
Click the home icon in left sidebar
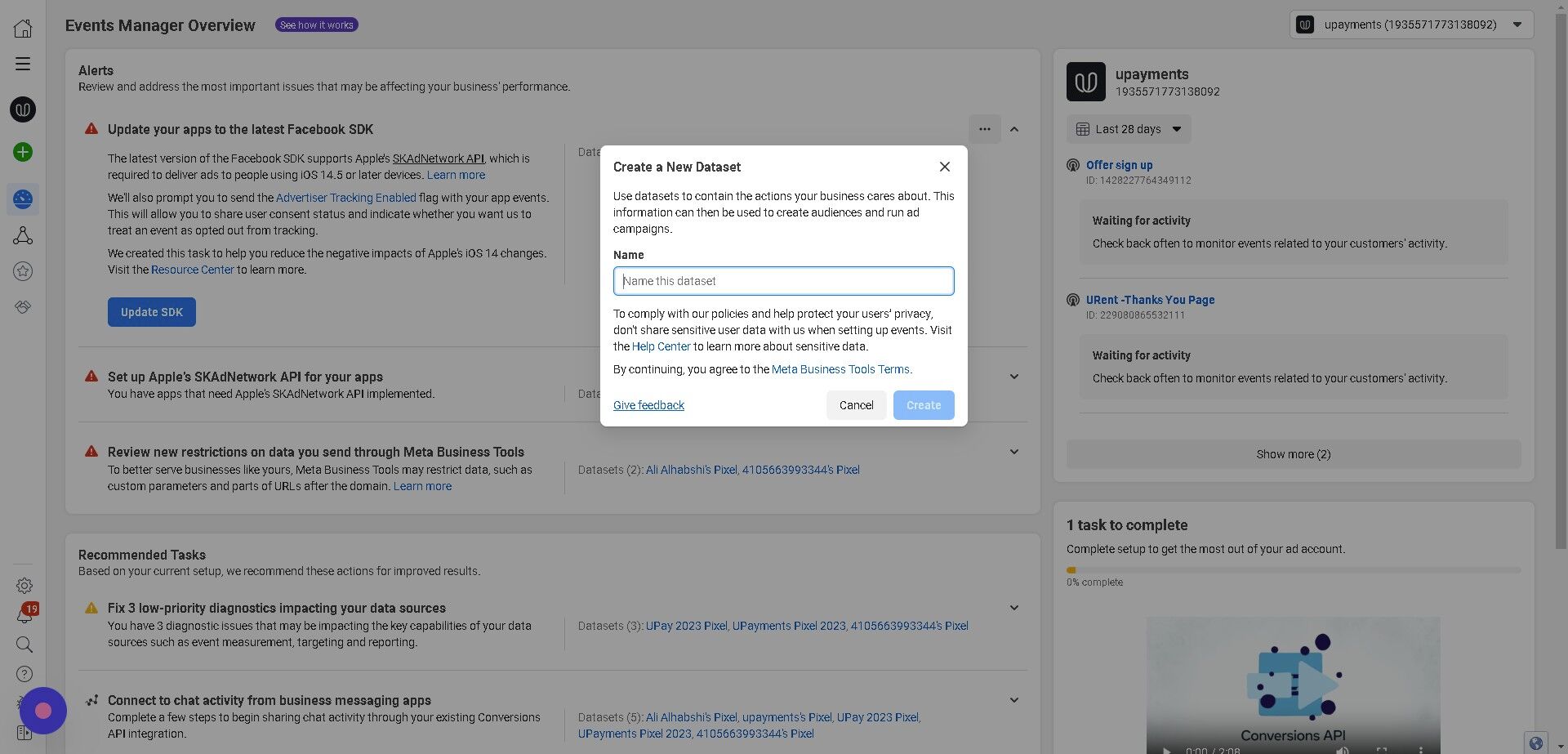[x=23, y=28]
